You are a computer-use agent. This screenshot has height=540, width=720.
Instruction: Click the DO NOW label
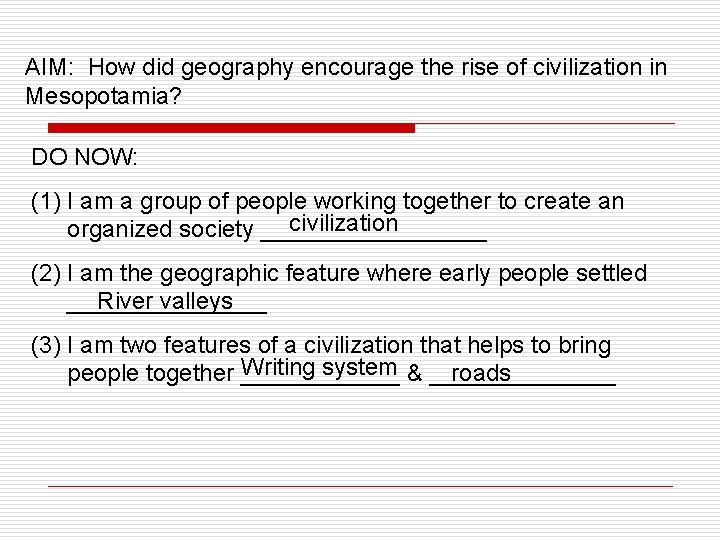pos(84,157)
